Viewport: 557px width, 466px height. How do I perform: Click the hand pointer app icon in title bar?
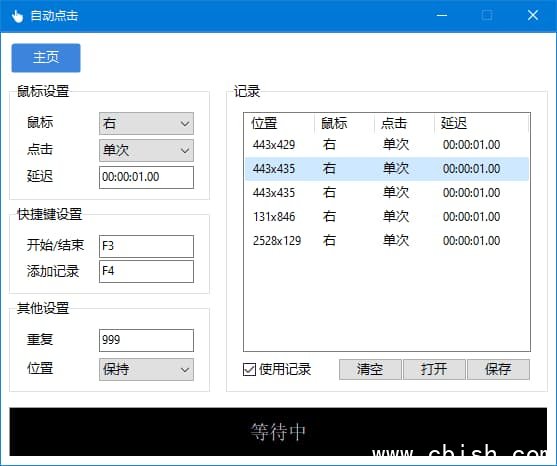(x=17, y=16)
